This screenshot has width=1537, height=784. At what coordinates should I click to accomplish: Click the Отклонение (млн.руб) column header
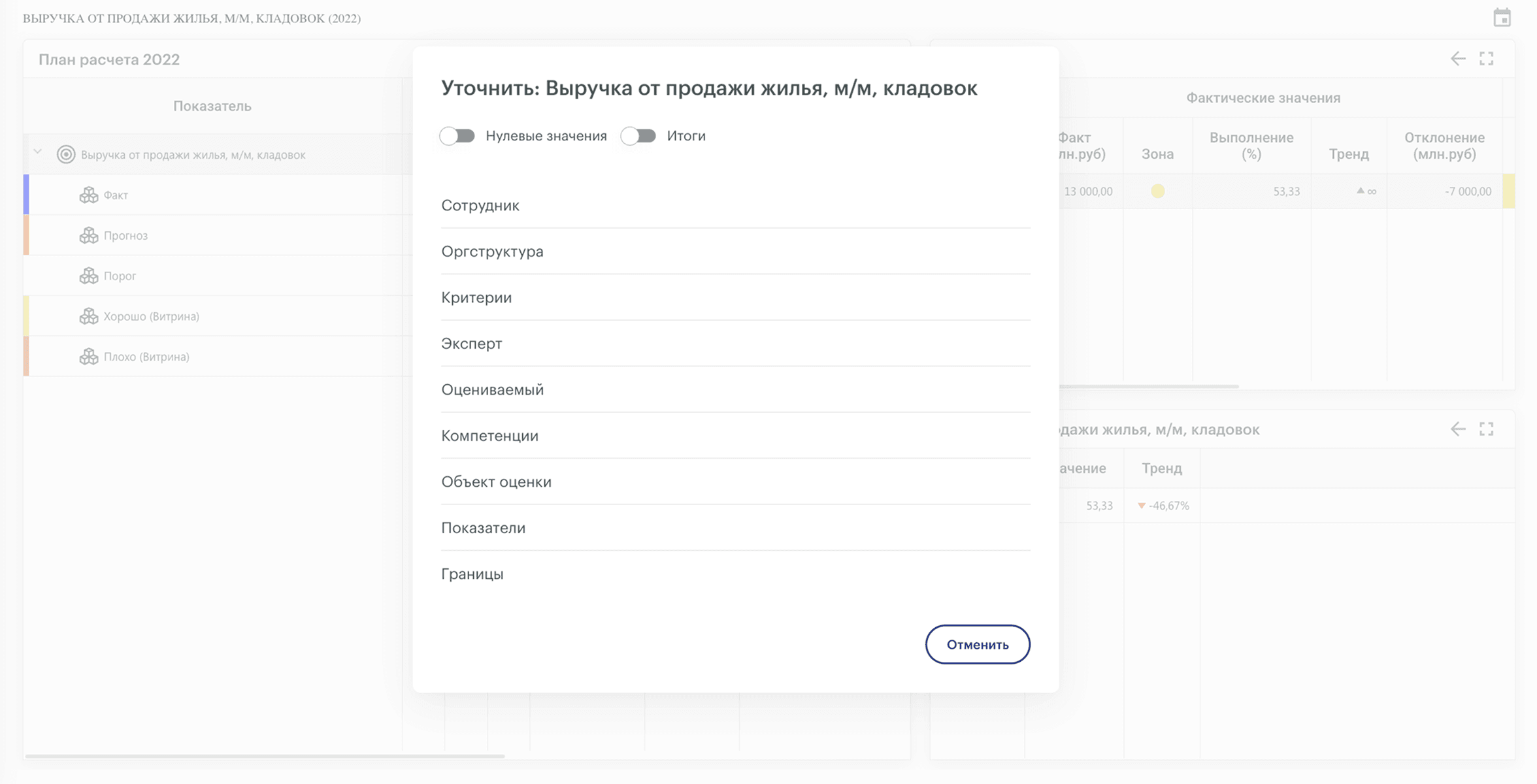(x=1444, y=146)
